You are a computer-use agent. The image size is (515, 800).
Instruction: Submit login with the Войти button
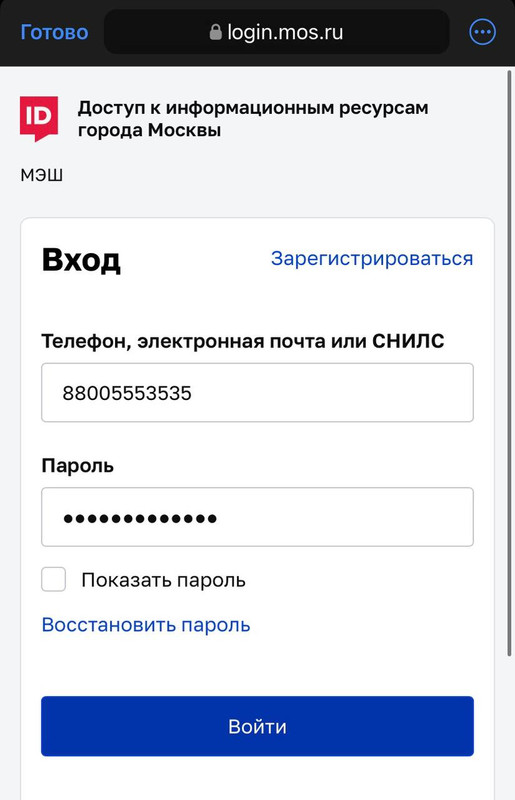(x=257, y=726)
